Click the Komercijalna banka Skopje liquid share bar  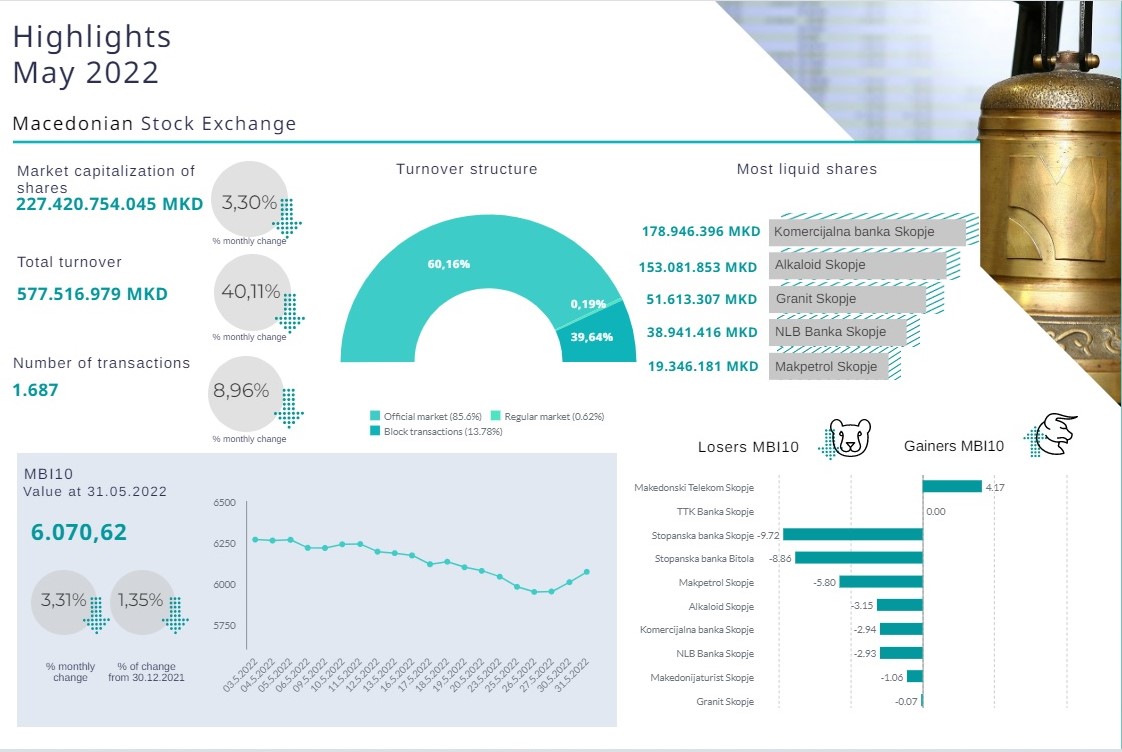click(x=867, y=232)
